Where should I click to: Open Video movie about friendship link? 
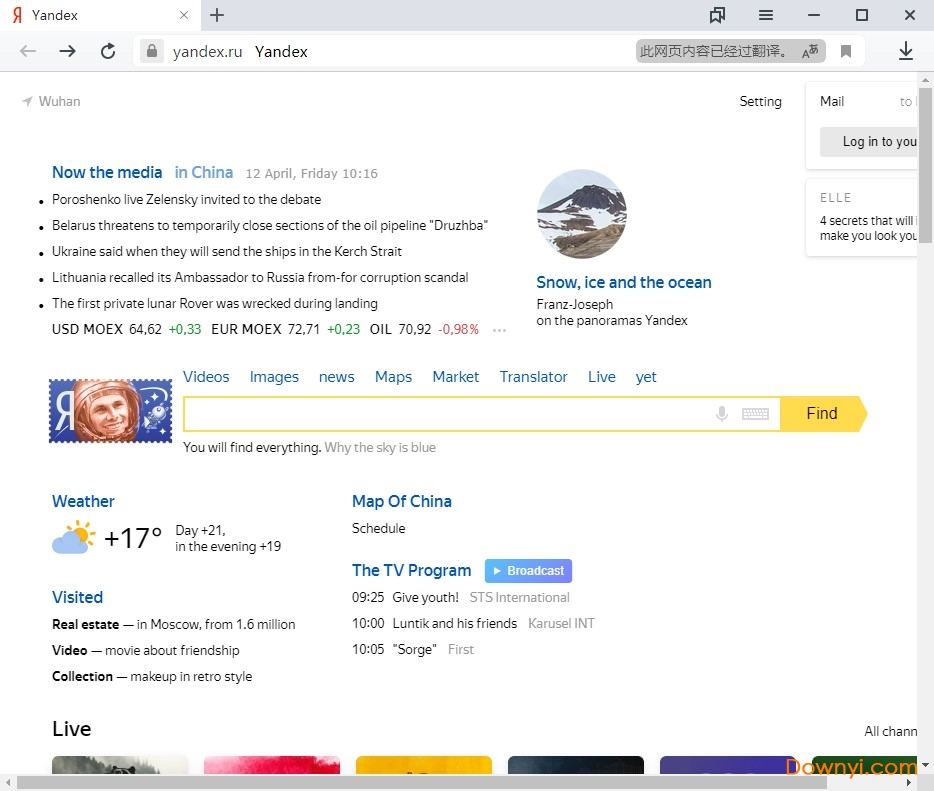pos(145,650)
